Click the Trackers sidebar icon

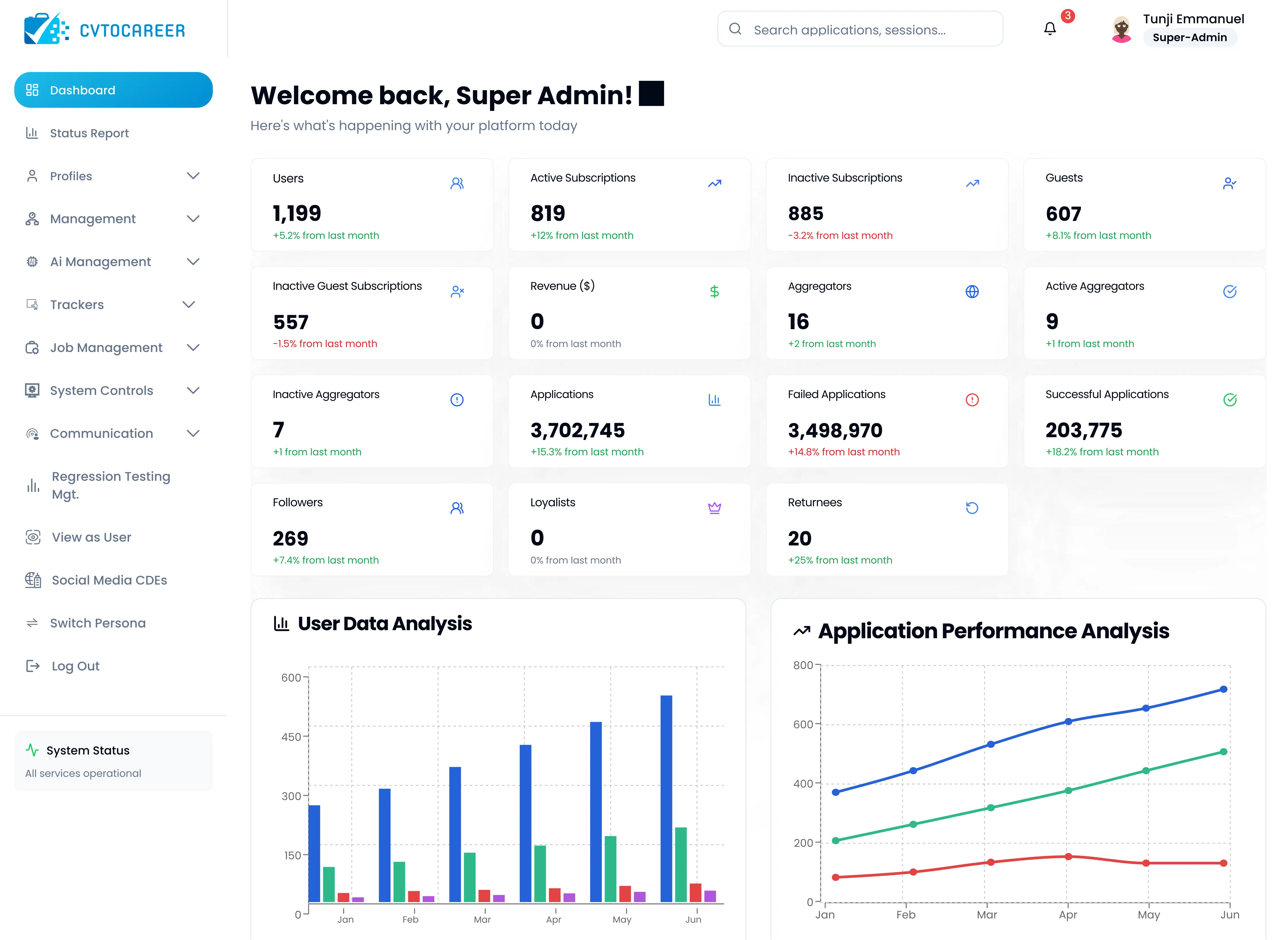click(32, 305)
